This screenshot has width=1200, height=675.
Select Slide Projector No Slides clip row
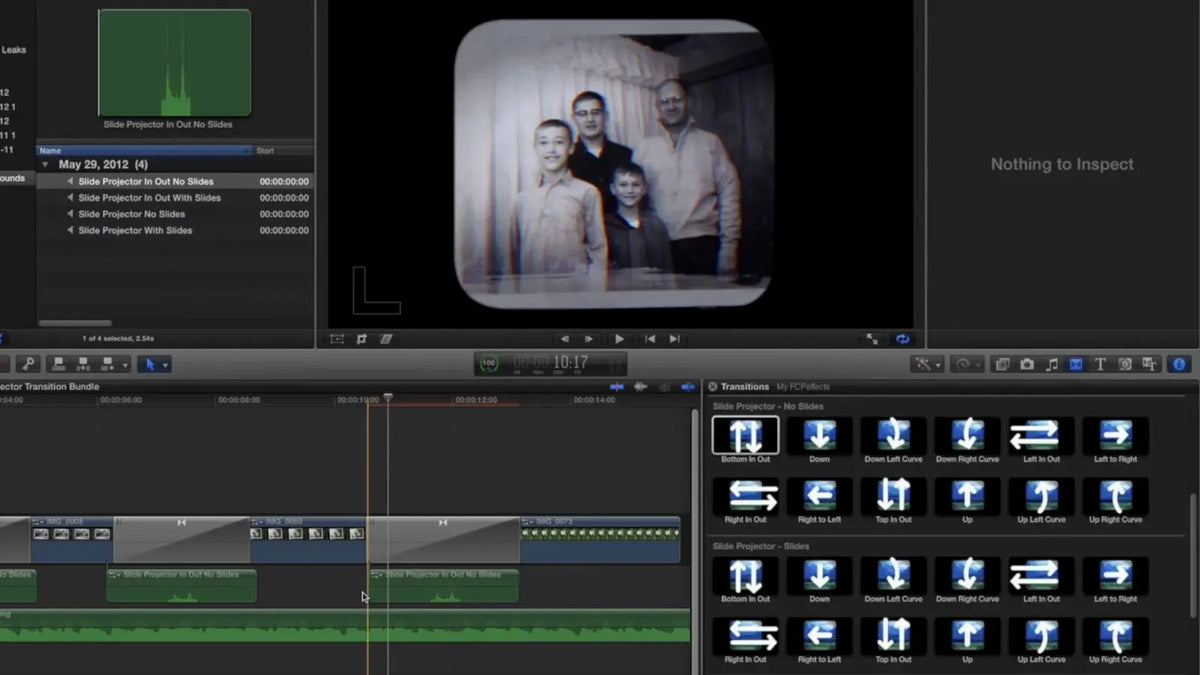point(175,214)
